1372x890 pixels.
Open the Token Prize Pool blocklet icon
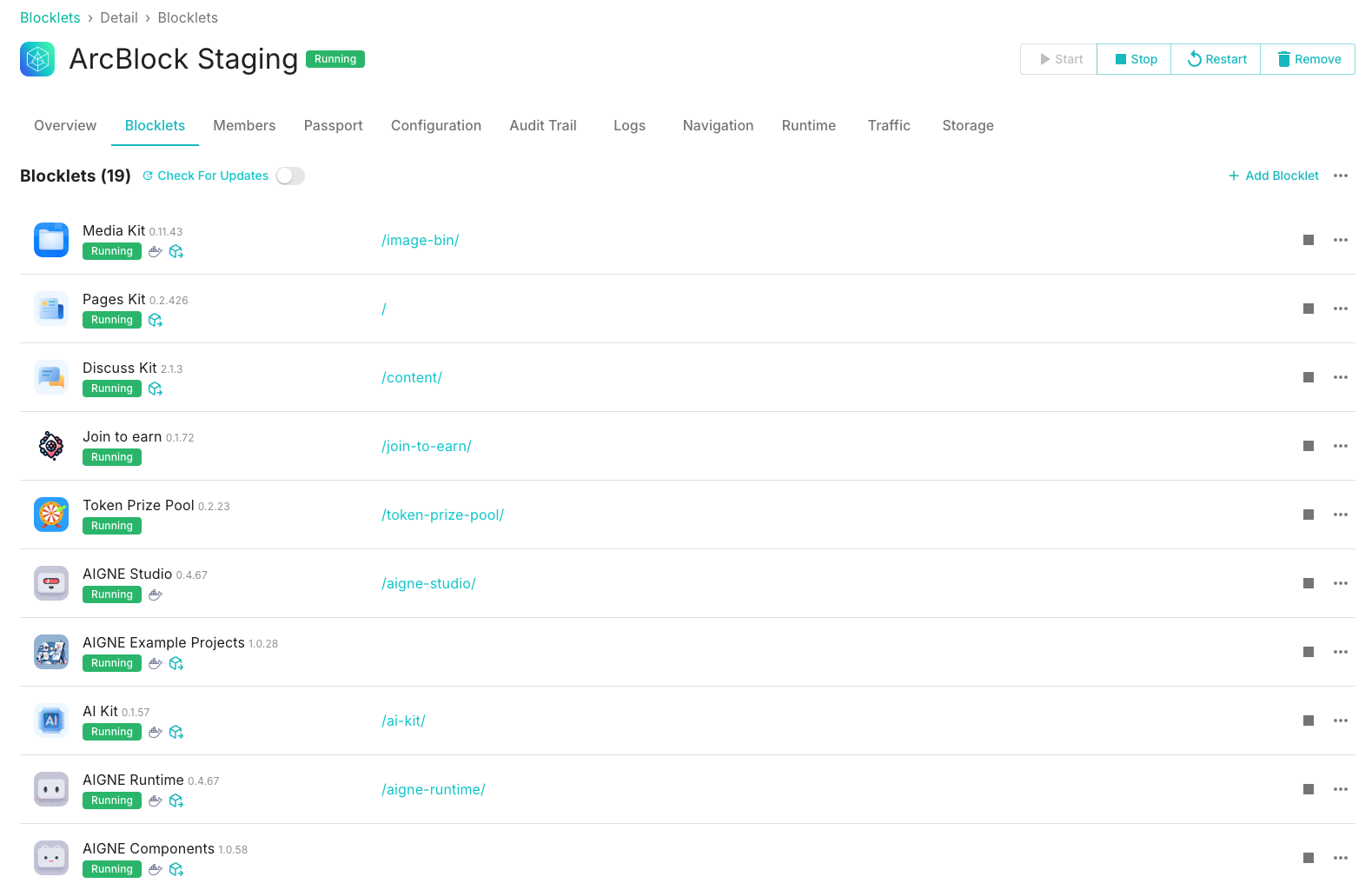[x=51, y=515]
